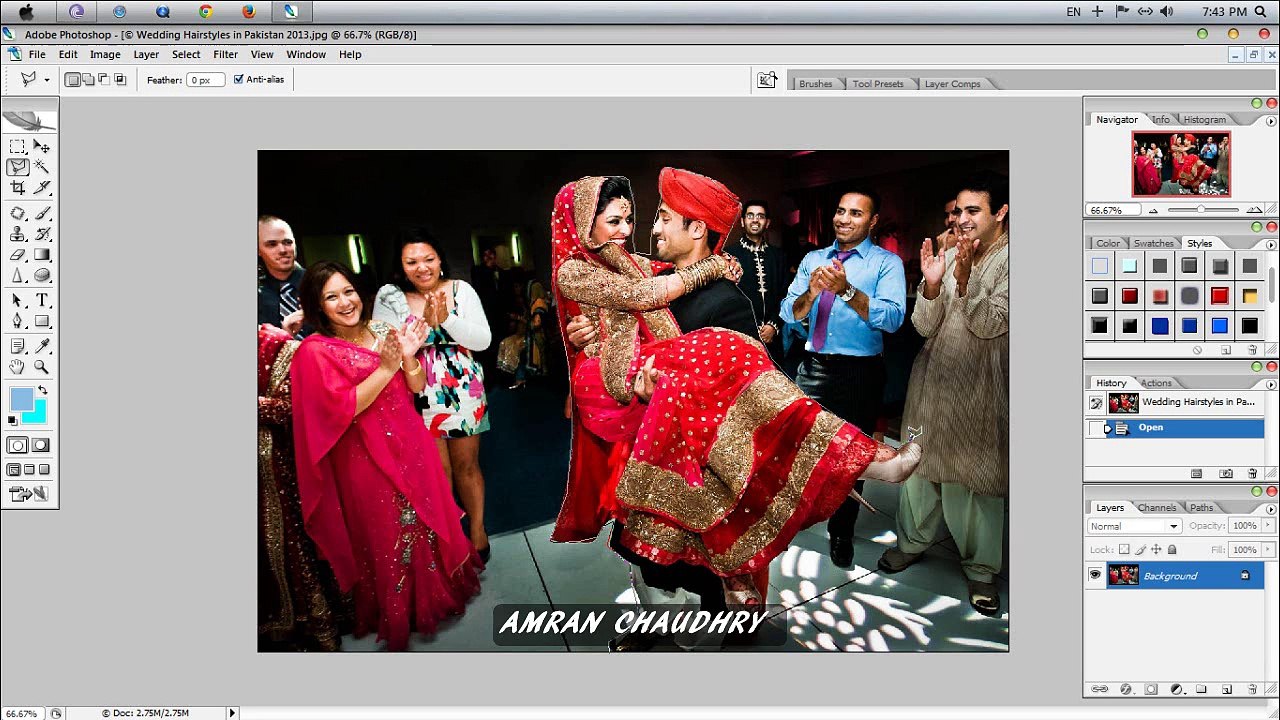
Task: Create new document from current state
Action: point(1197,473)
